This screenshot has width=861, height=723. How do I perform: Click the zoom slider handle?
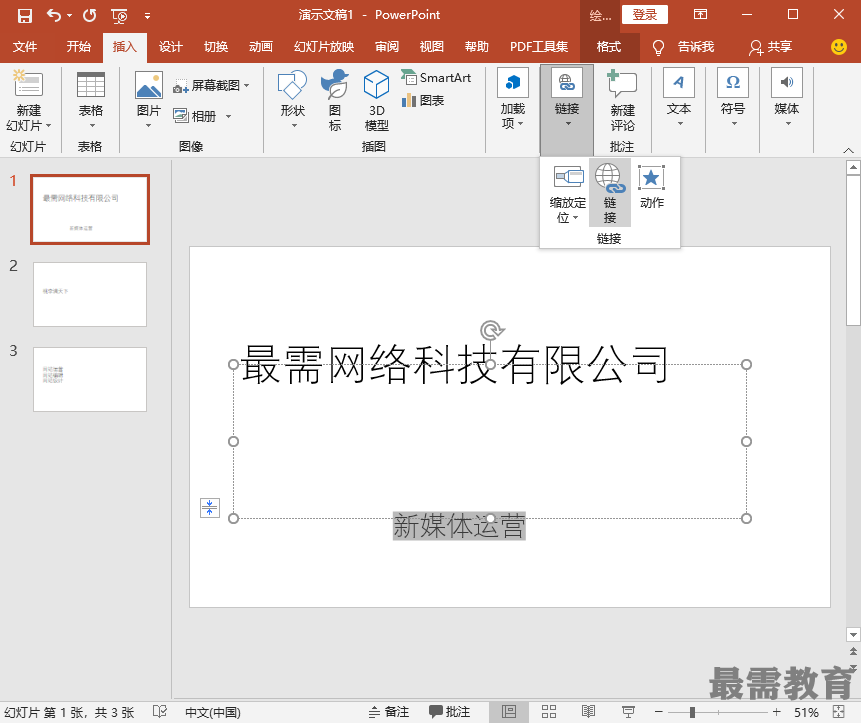692,712
